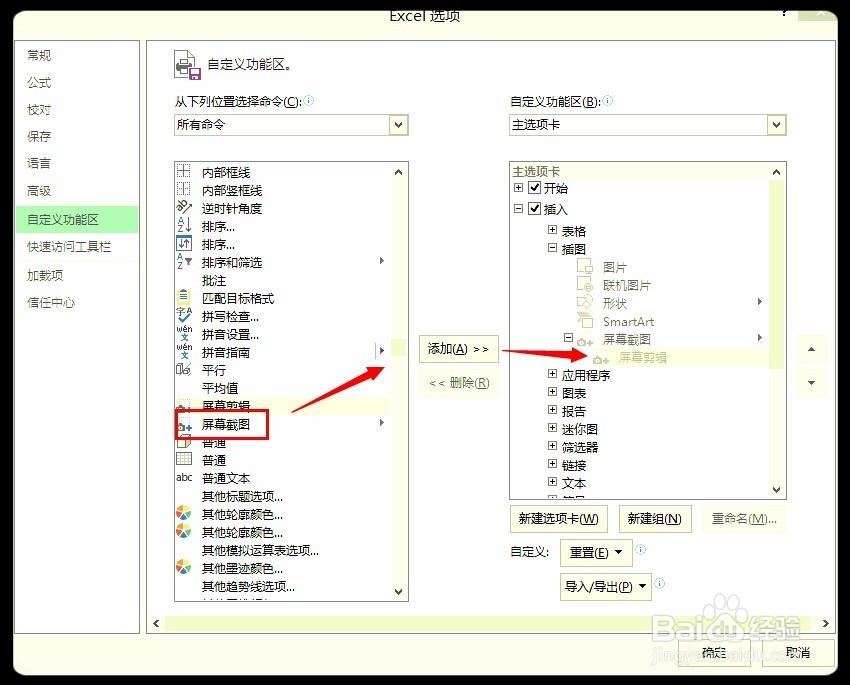Click the 拼音指南 icon in command list
The height and width of the screenshot is (685, 850).
pyautogui.click(x=184, y=352)
